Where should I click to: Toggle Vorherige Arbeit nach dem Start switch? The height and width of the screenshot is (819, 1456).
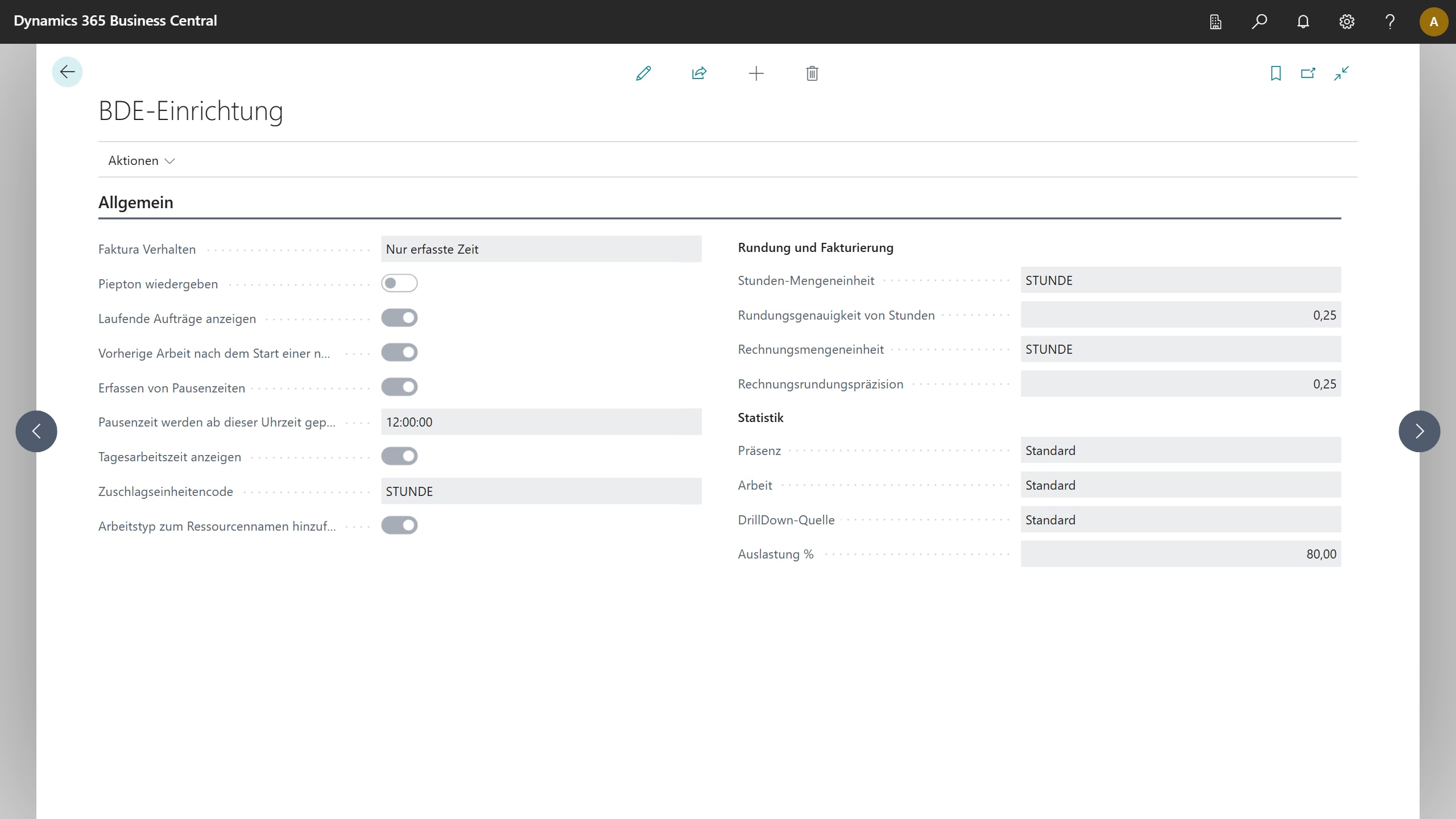coord(399,353)
